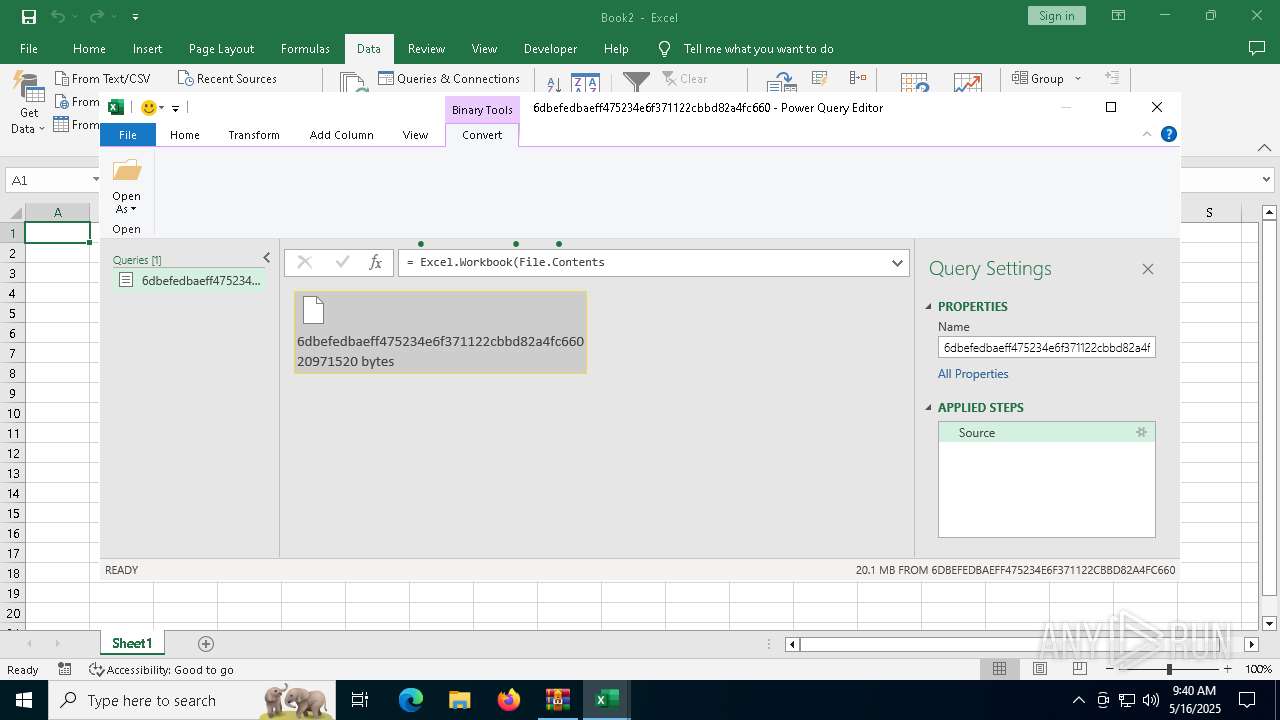Select Normal view icon in status bar
Image resolution: width=1280 pixels, height=720 pixels.
[x=999, y=669]
